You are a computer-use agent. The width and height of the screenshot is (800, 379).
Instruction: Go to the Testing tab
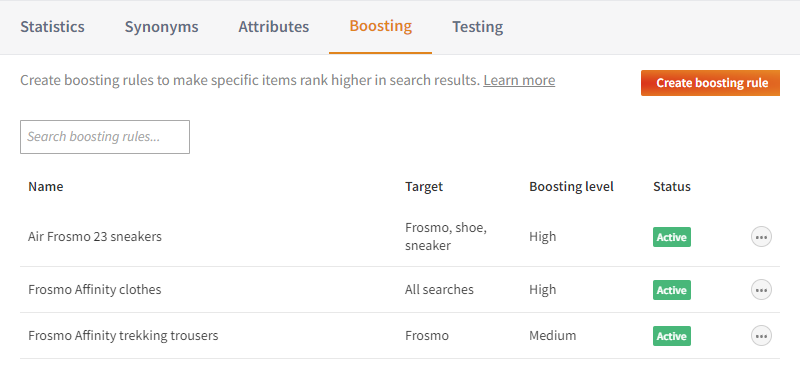(478, 27)
